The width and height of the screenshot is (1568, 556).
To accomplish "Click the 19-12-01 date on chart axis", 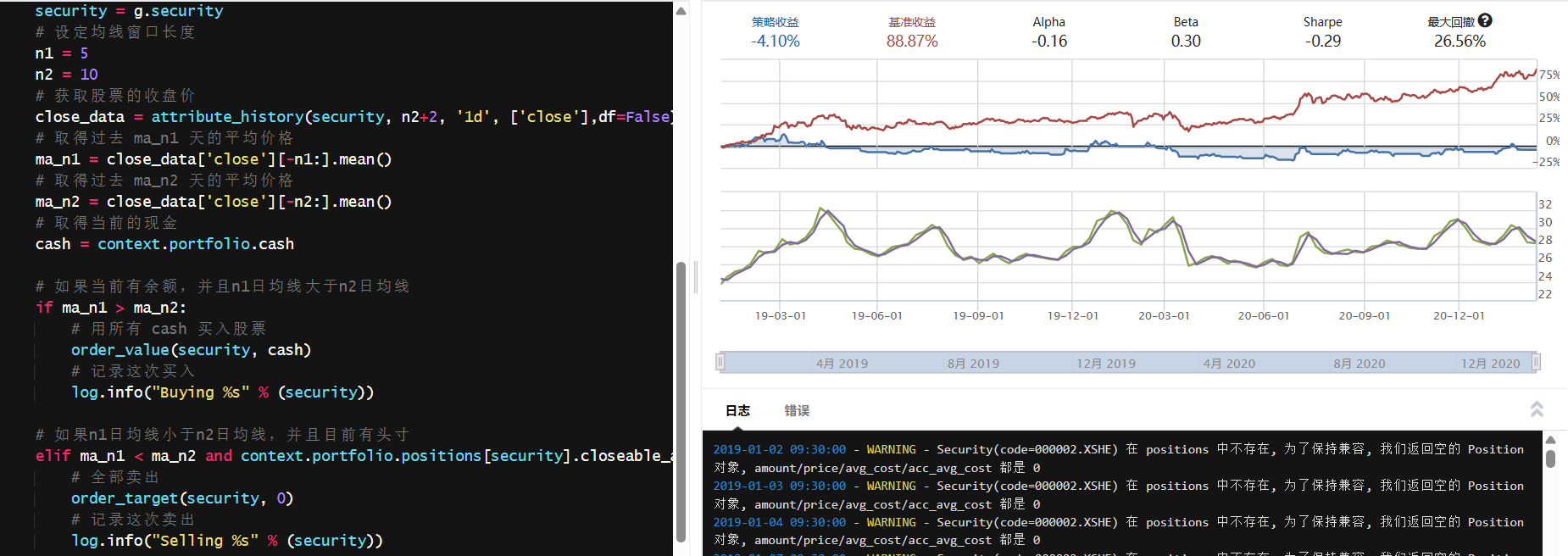I will pos(1073,315).
